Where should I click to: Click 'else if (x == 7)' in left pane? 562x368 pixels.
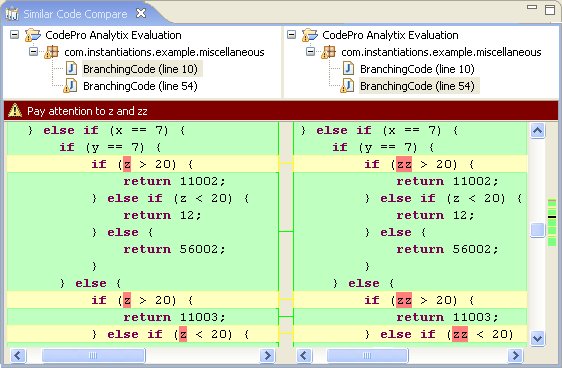pyautogui.click(x=106, y=130)
